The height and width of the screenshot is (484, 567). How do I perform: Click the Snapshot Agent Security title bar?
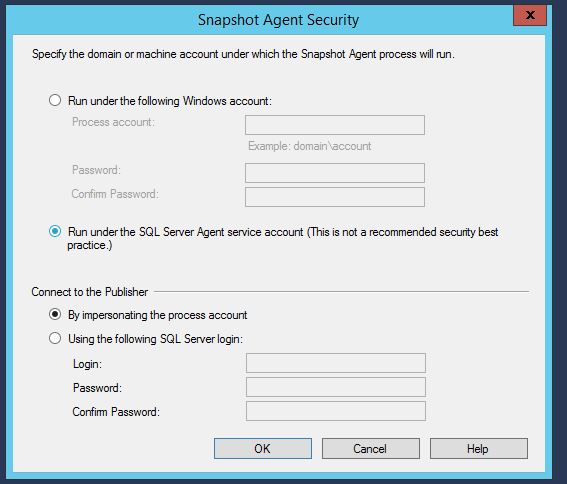(x=278, y=20)
